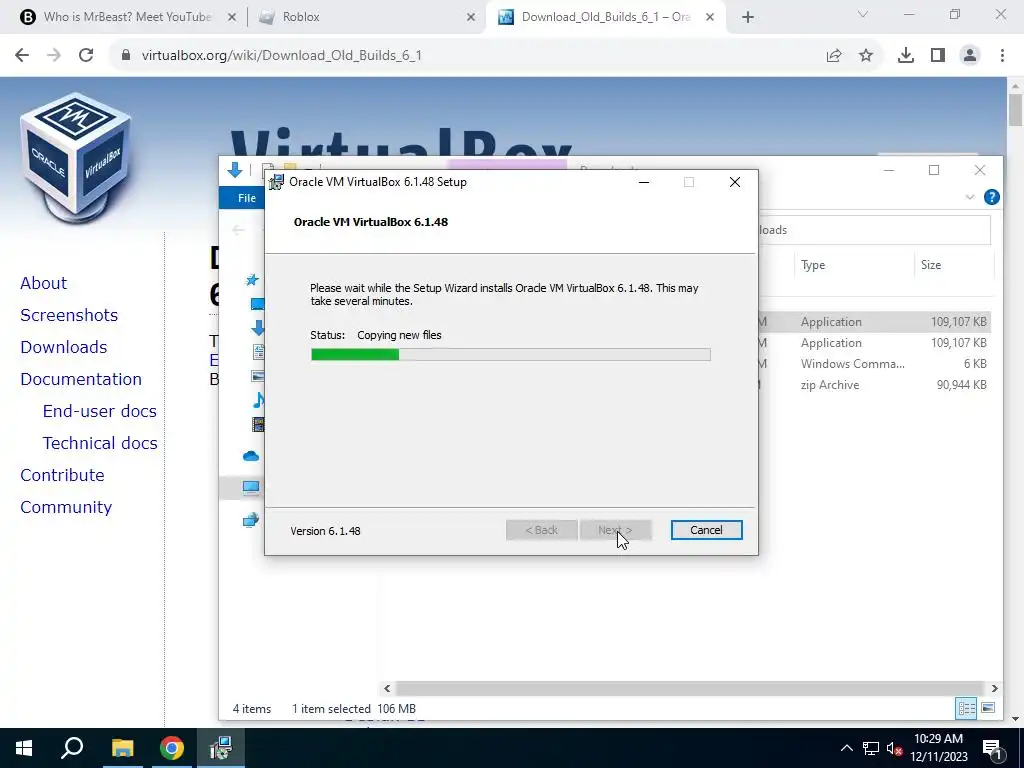Click the Chrome forward arrow
Image resolution: width=1024 pixels, height=768 pixels.
coord(54,55)
